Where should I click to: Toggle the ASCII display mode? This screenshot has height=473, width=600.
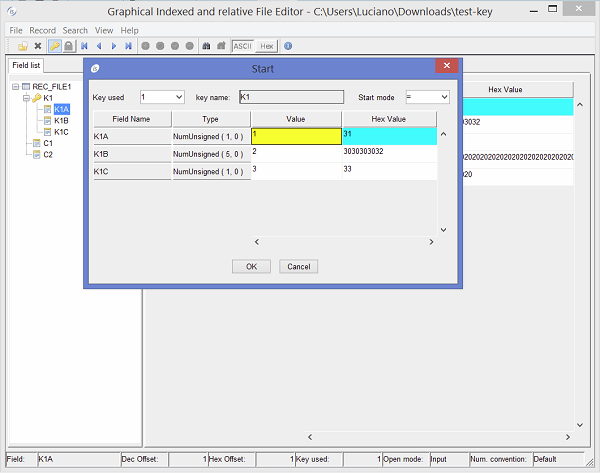[x=242, y=46]
